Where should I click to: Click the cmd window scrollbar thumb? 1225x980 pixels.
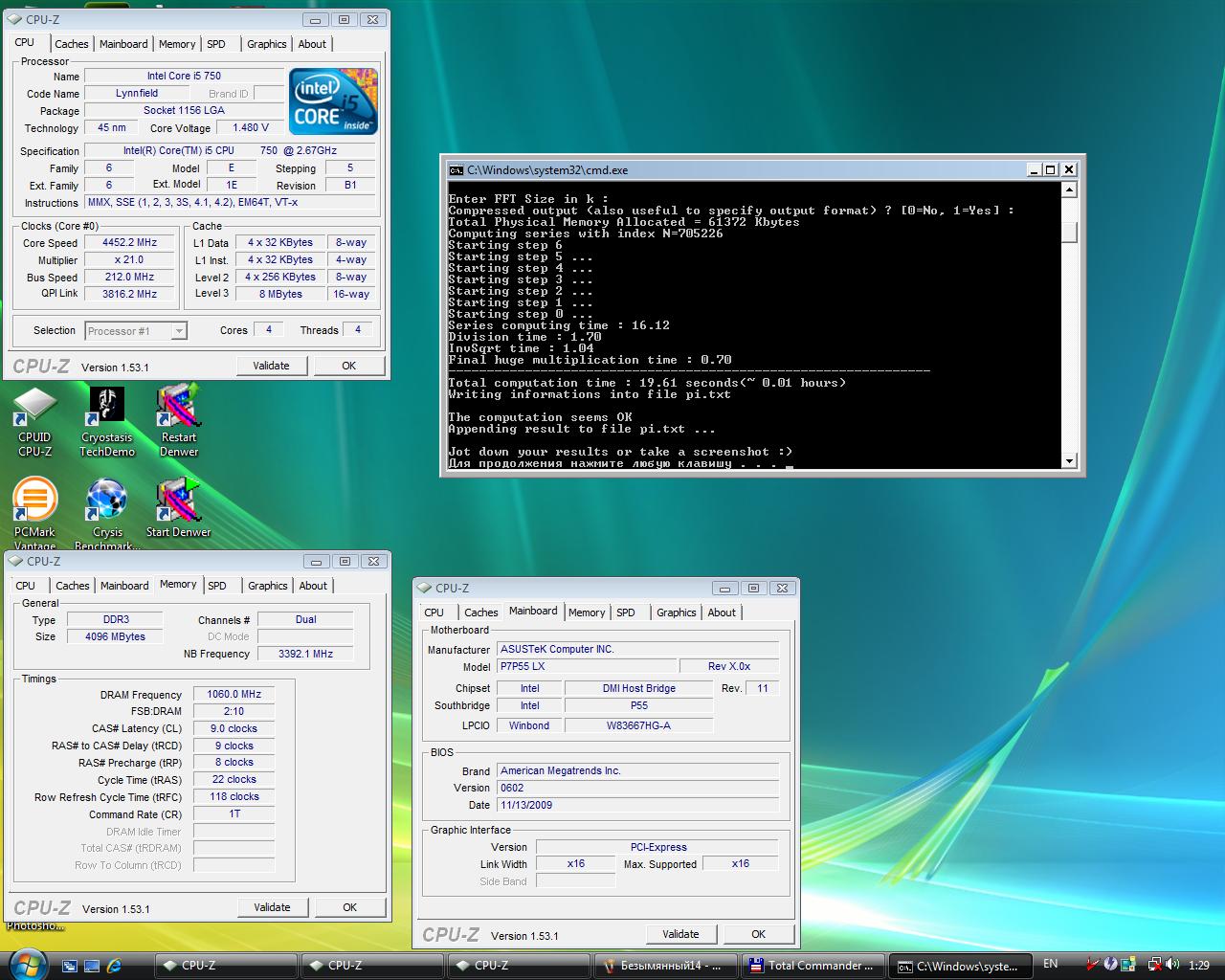[x=1070, y=233]
